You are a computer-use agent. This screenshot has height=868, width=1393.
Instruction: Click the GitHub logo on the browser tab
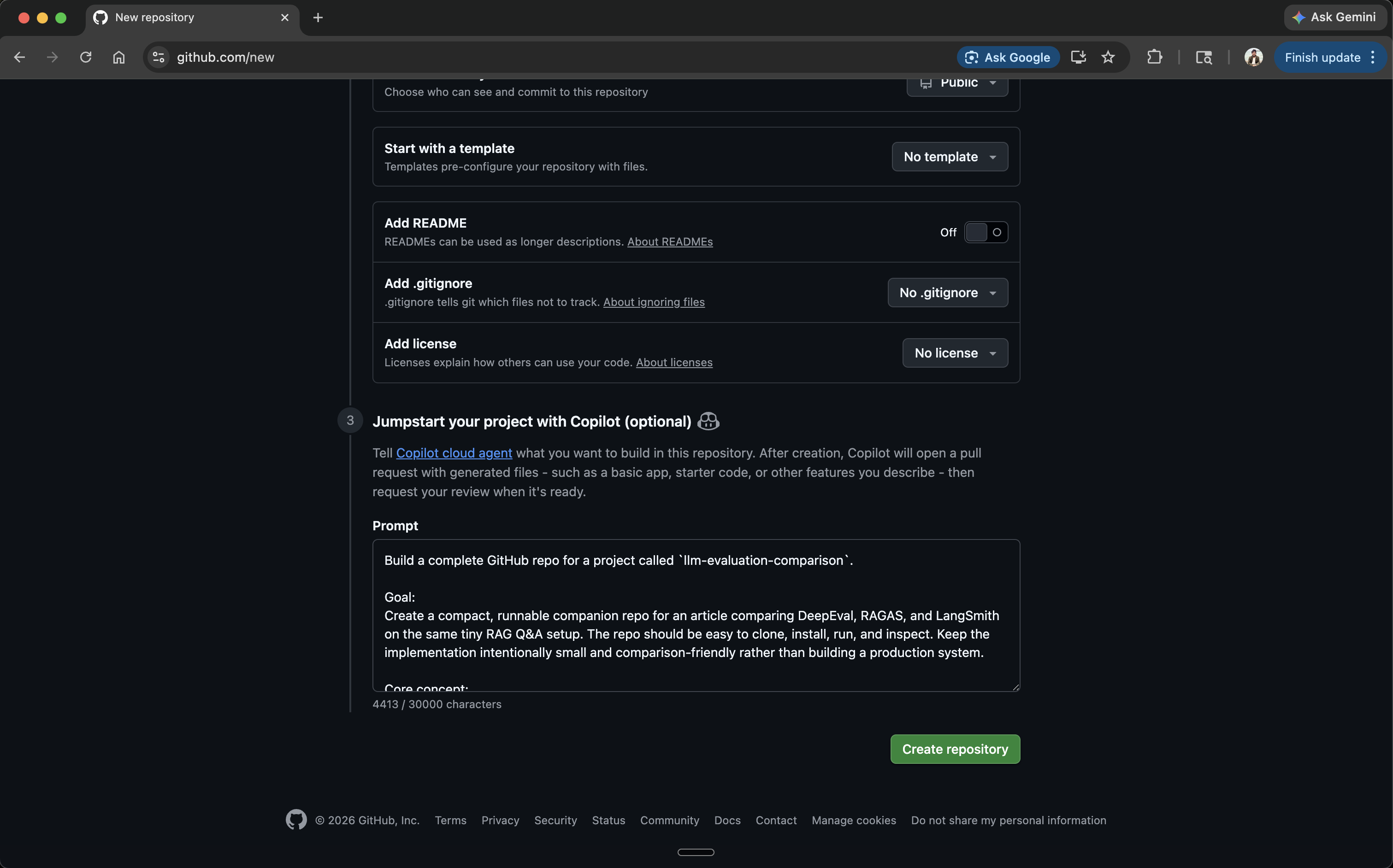[x=100, y=17]
